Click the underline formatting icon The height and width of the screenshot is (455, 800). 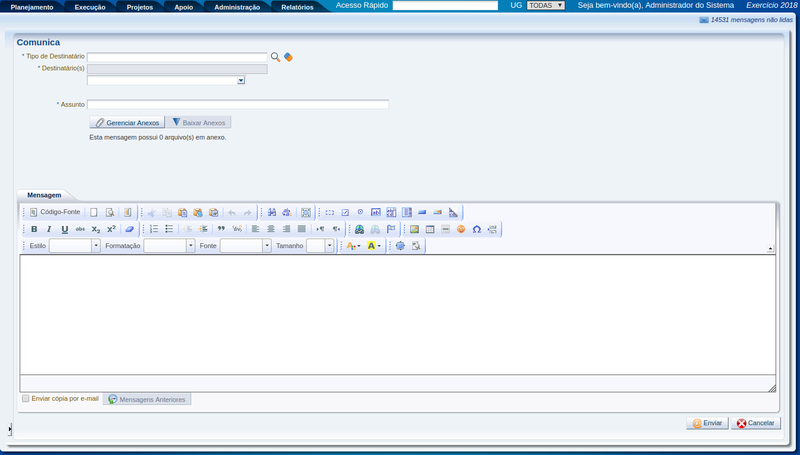[65, 229]
